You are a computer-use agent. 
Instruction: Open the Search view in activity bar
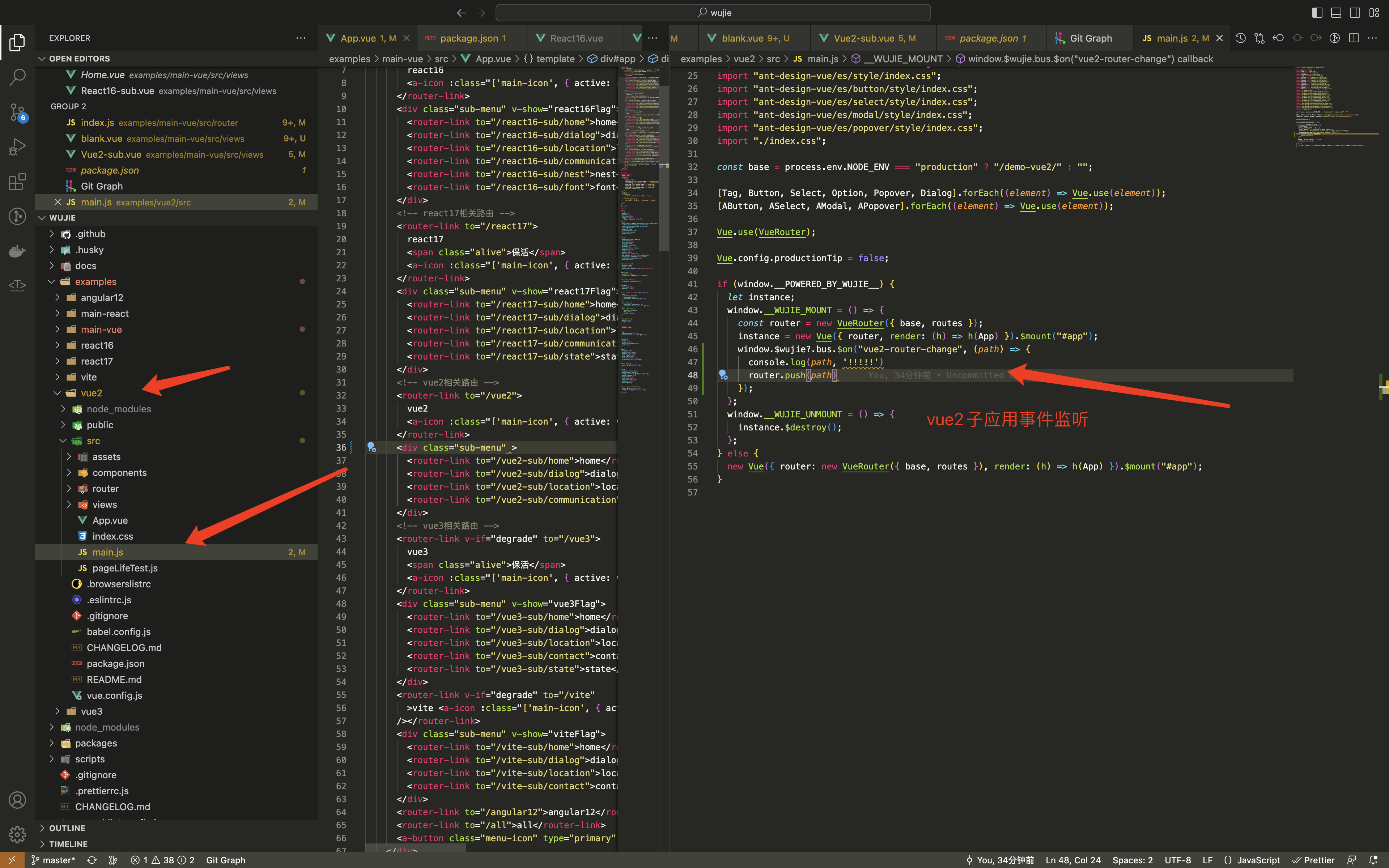tap(17, 76)
